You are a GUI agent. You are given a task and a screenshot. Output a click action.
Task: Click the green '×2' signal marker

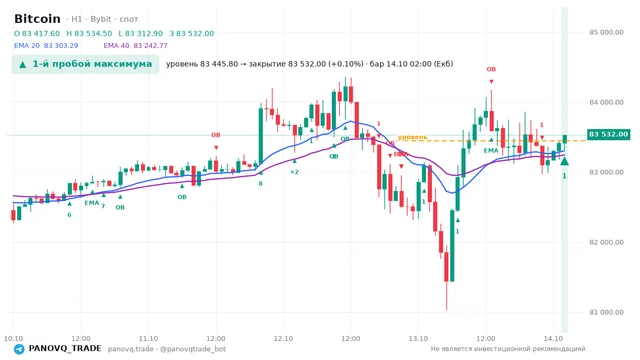coord(294,168)
